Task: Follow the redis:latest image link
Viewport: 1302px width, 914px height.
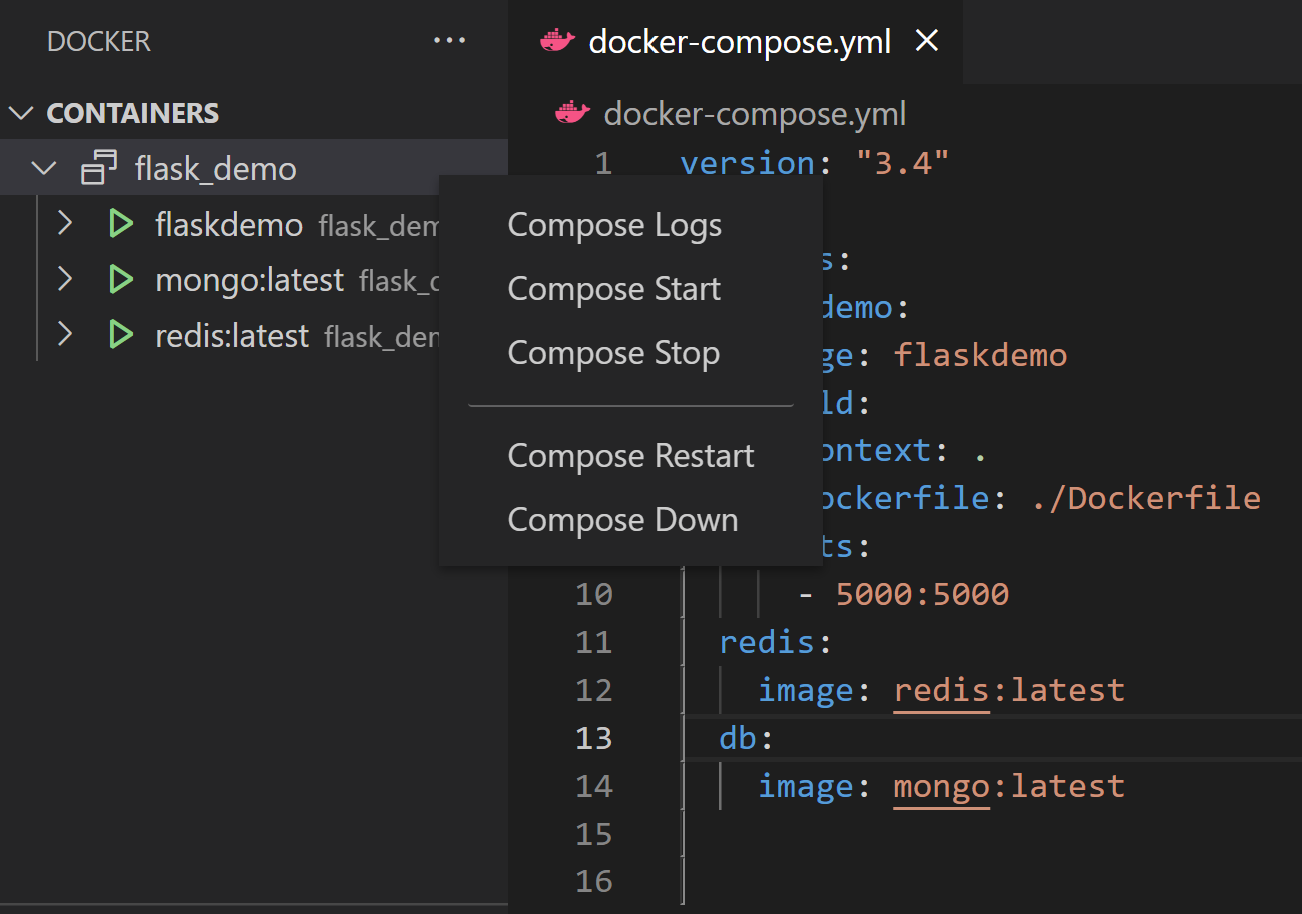Action: (941, 689)
